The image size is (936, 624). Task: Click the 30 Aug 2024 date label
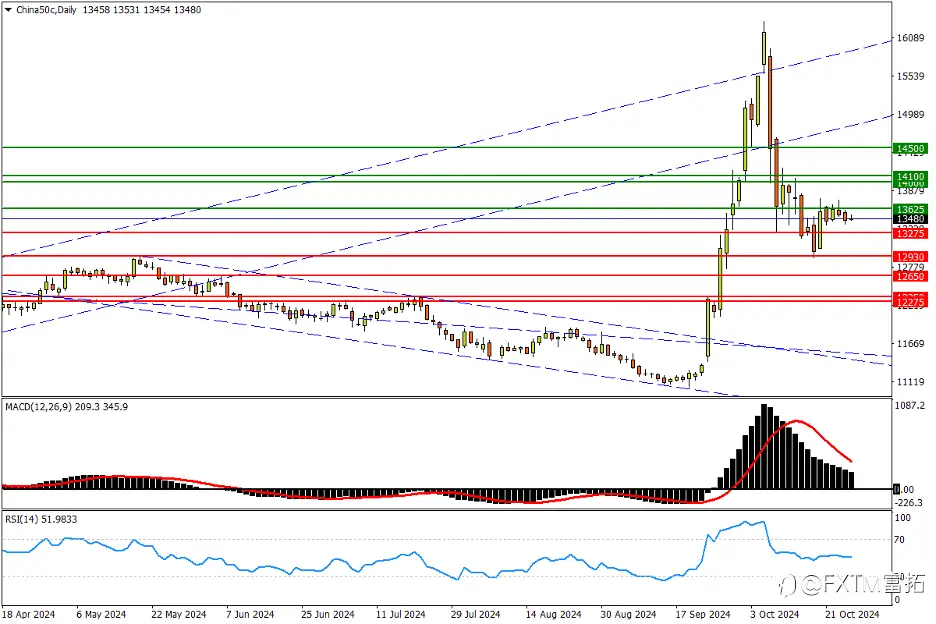[x=628, y=614]
